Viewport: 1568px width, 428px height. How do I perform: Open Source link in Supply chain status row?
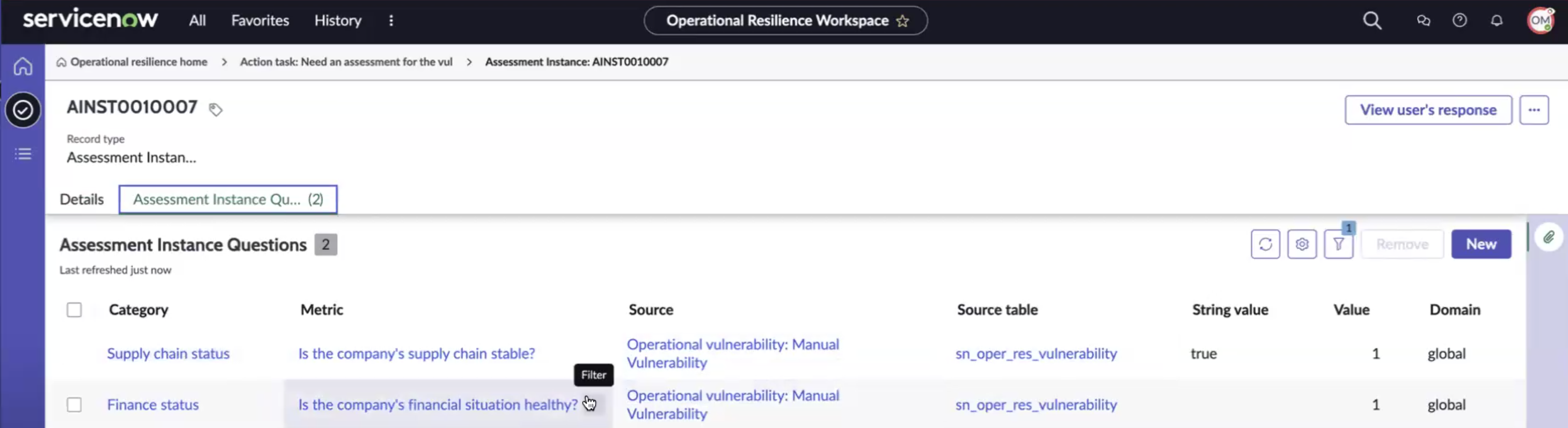733,354
